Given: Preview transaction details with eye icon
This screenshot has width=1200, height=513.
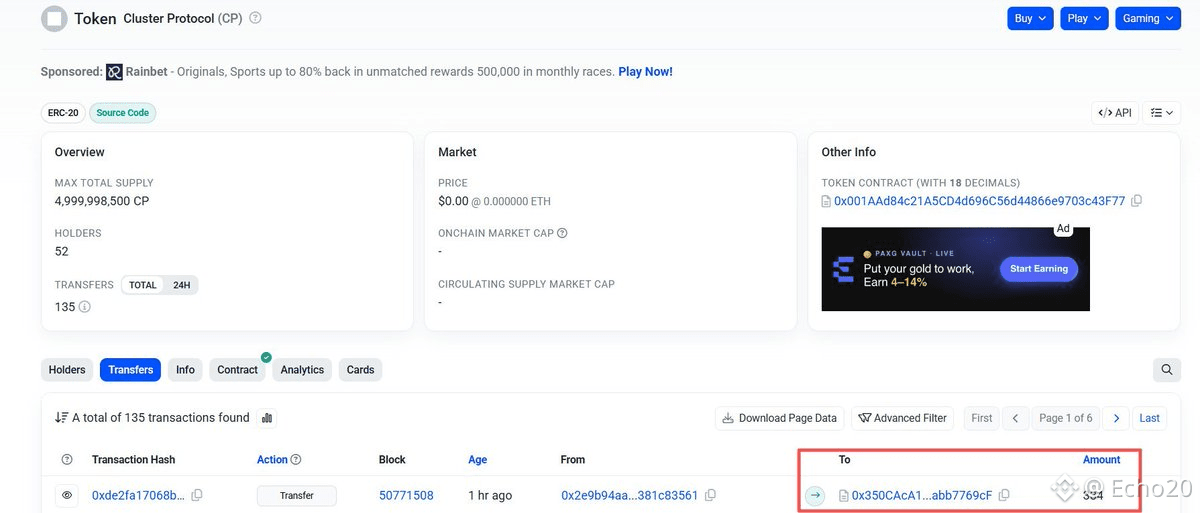Looking at the screenshot, I should click(x=67, y=495).
